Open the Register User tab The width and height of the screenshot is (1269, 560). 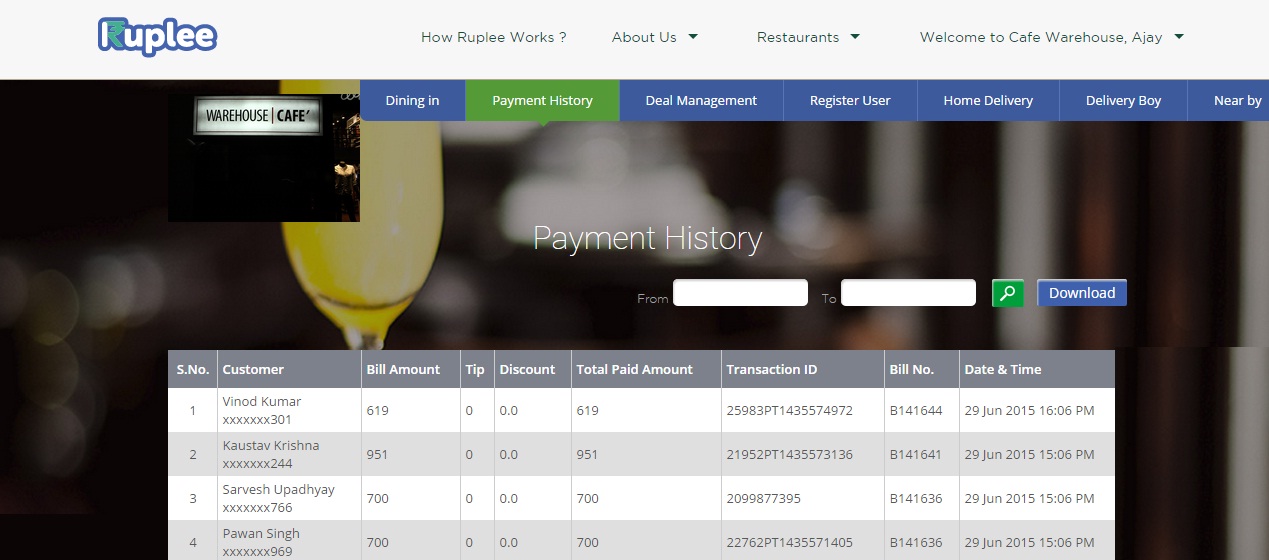850,100
